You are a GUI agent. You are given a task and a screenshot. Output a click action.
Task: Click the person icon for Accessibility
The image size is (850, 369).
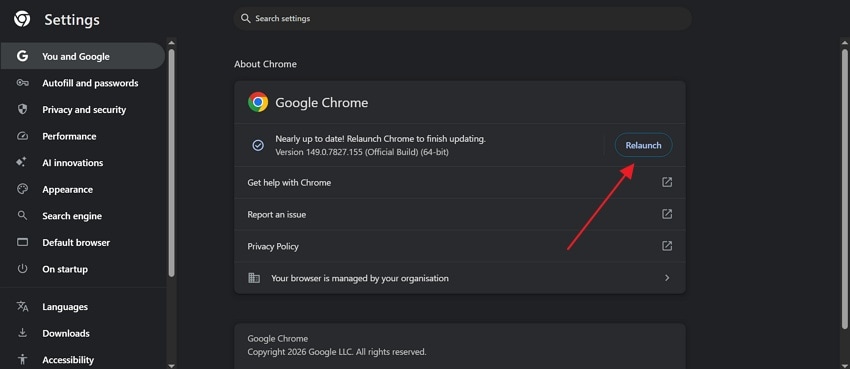click(x=22, y=359)
